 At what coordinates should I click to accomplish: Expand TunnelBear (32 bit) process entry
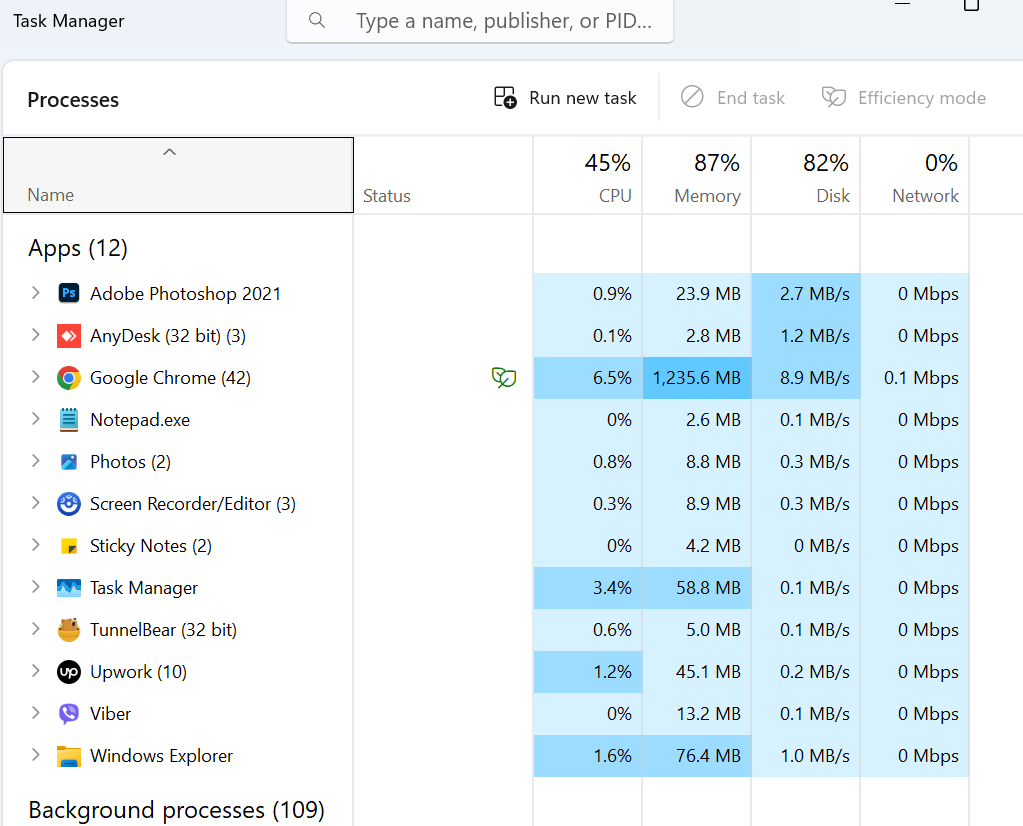(36, 629)
